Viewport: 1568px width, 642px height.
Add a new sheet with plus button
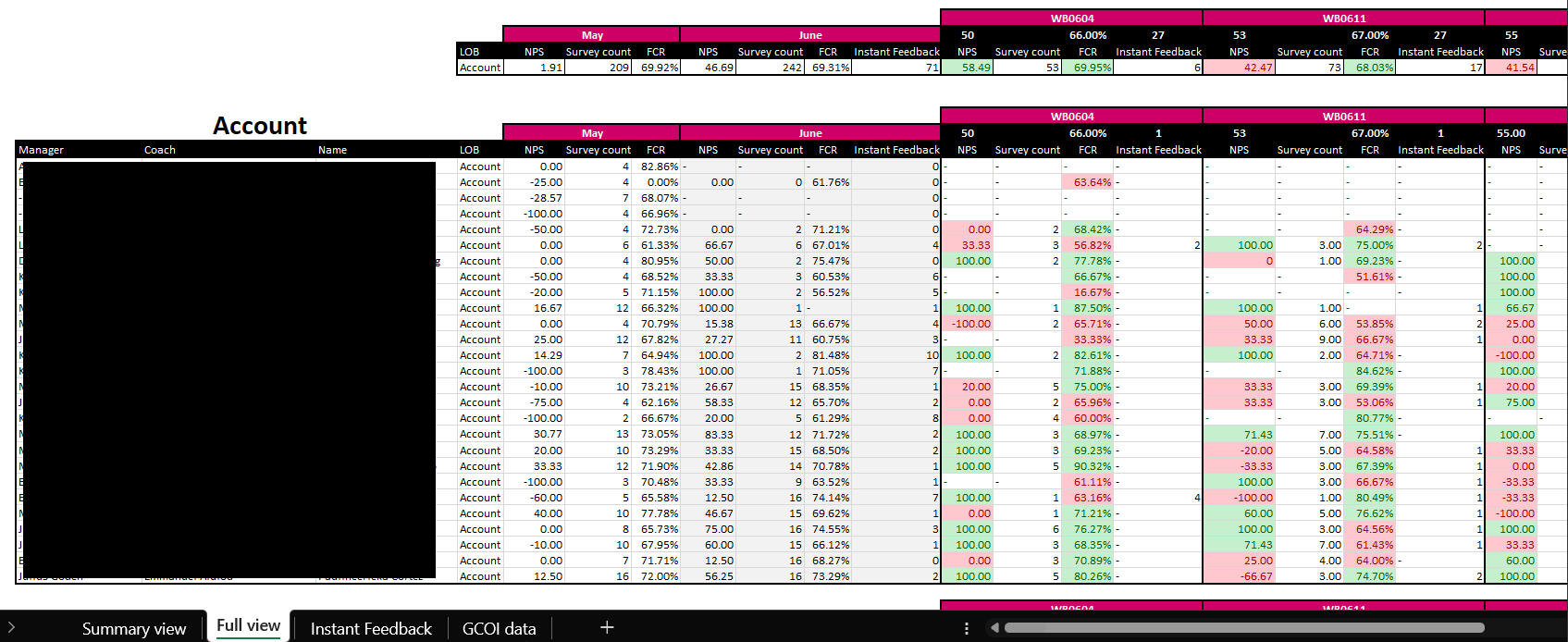pyautogui.click(x=607, y=627)
